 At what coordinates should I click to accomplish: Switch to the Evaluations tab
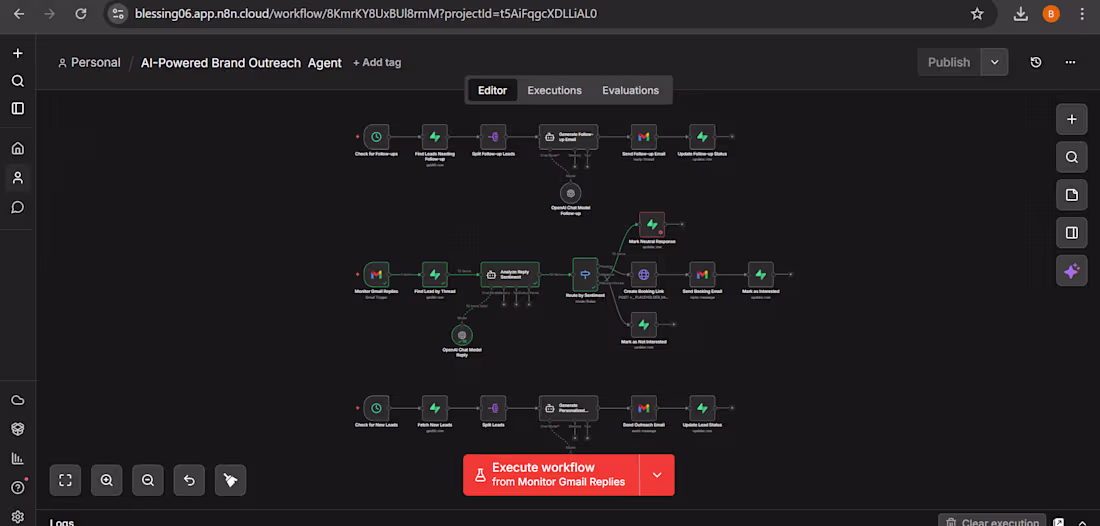[631, 90]
